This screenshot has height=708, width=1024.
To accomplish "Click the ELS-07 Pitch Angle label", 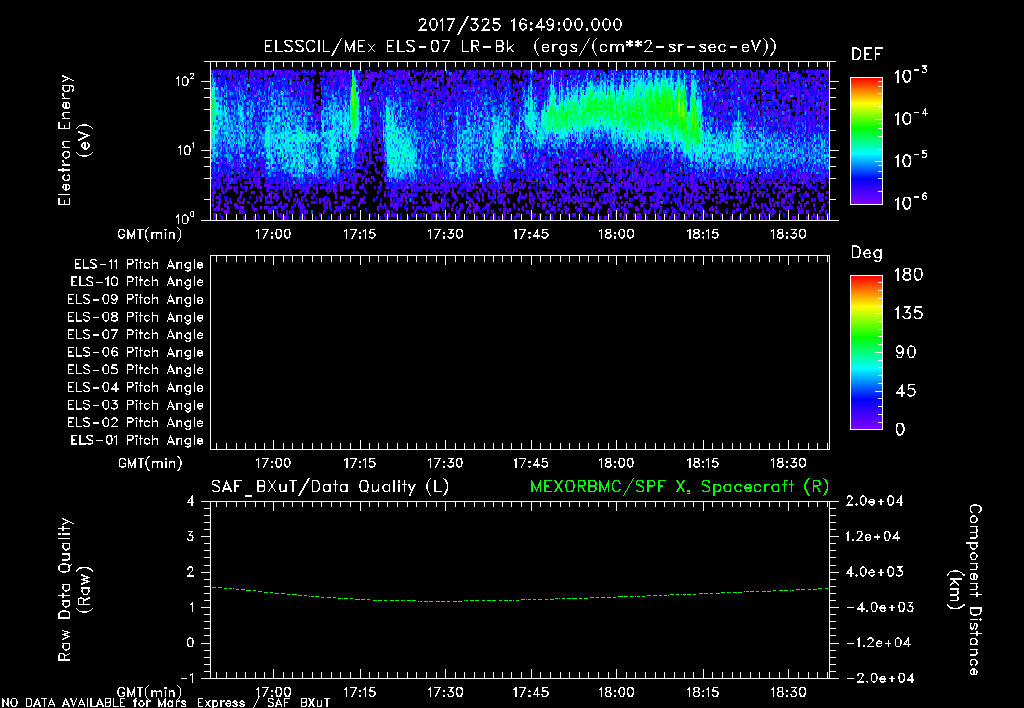I will point(136,335).
